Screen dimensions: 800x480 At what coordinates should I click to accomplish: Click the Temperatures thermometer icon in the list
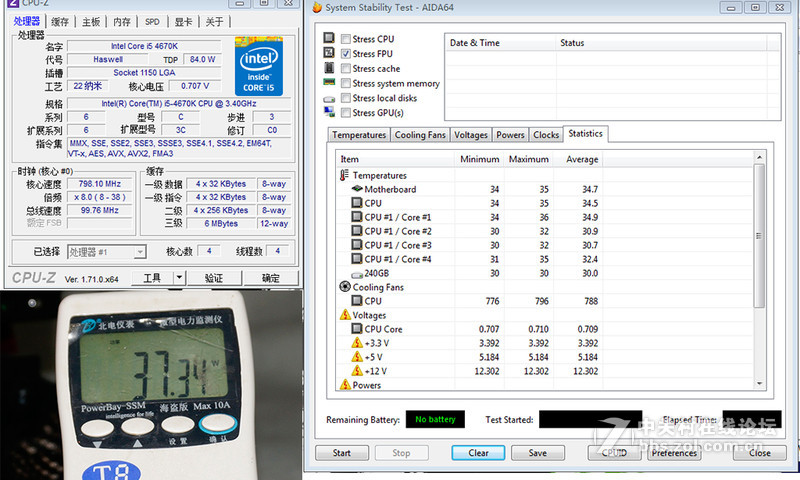[345, 175]
